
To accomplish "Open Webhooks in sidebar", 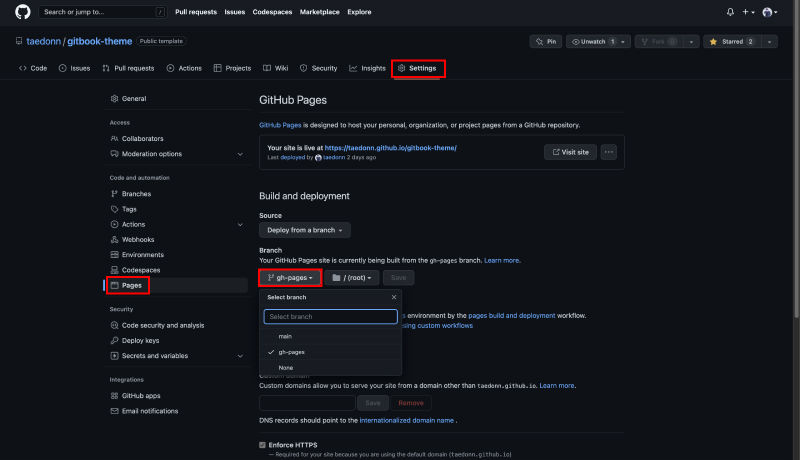I will 176,239.
